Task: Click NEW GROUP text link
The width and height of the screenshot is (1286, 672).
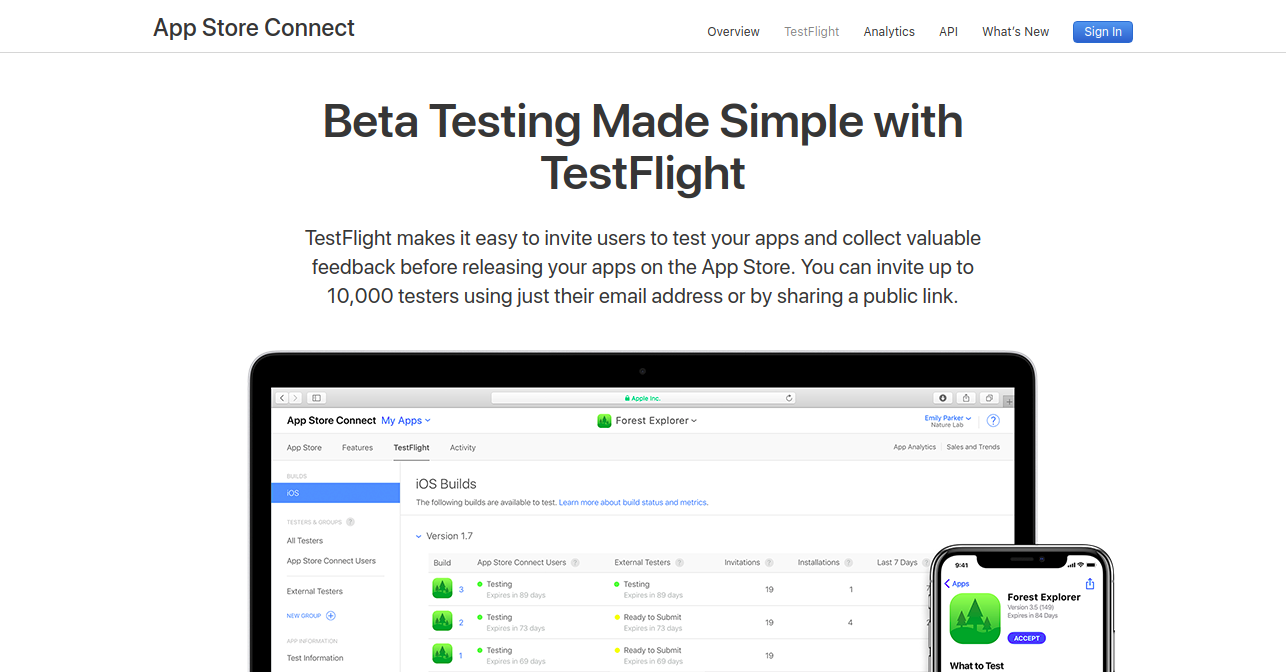Action: (304, 616)
